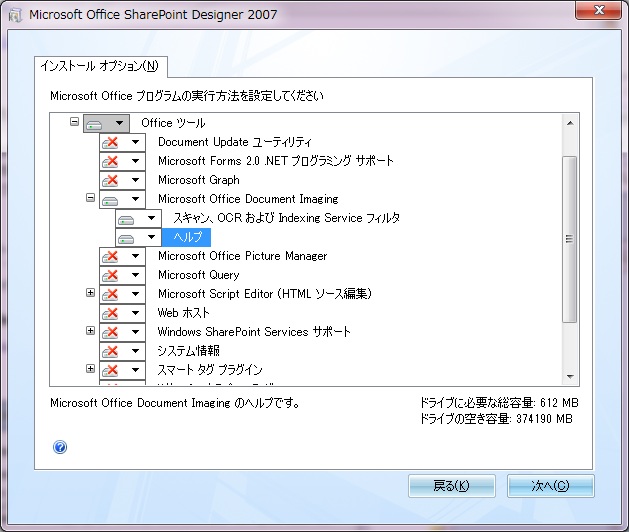The width and height of the screenshot is (629, 532).
Task: Click Document Update ユーティリティ install state icon
Action: 111,142
